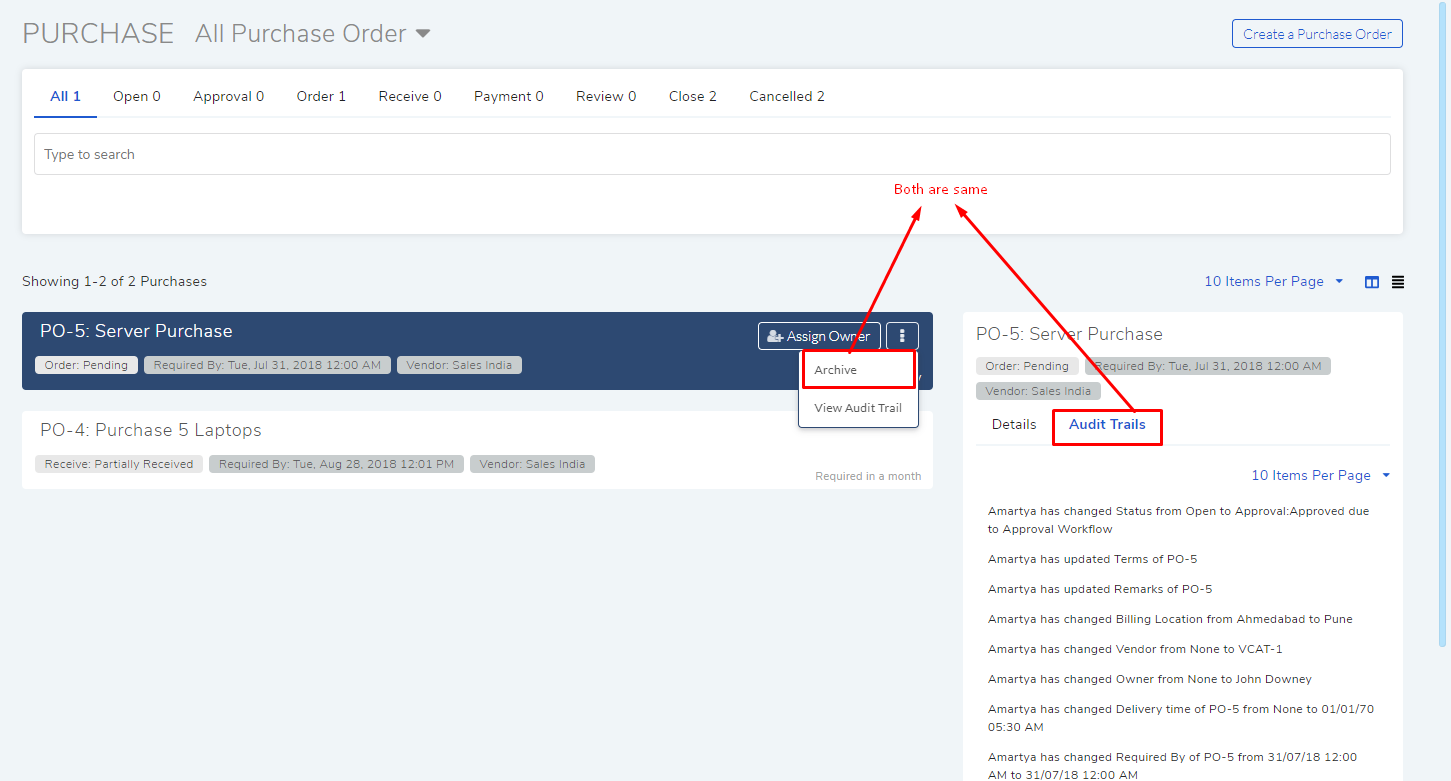The width and height of the screenshot is (1451, 781).
Task: Click the Required in a month text
Action: point(868,476)
